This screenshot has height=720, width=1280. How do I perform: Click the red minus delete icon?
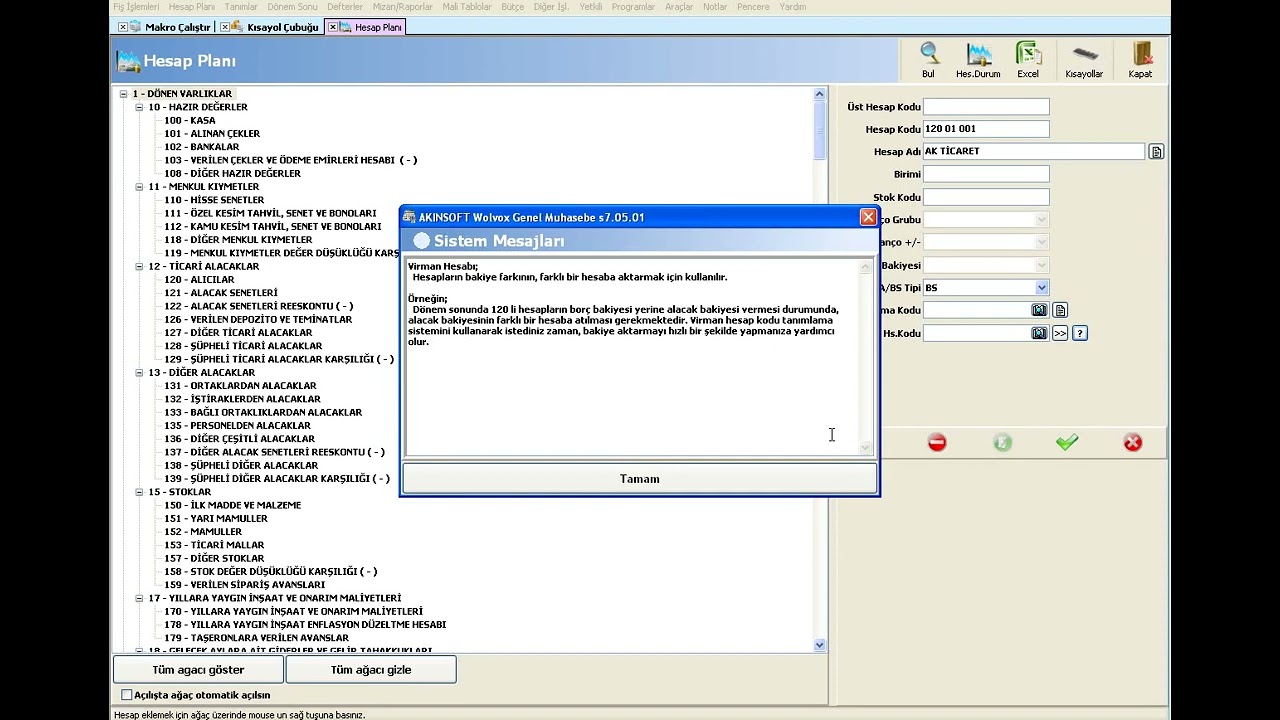click(x=937, y=442)
